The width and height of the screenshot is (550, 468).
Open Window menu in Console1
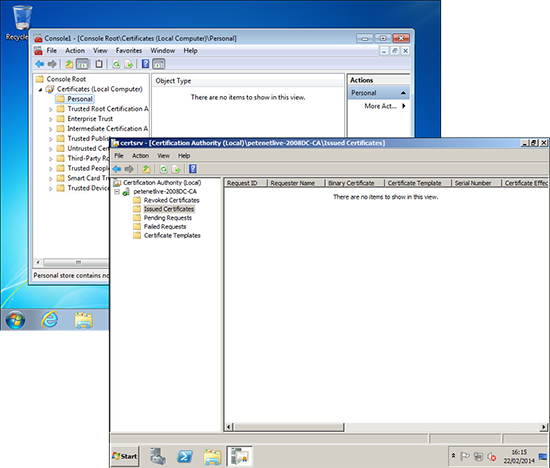(163, 51)
